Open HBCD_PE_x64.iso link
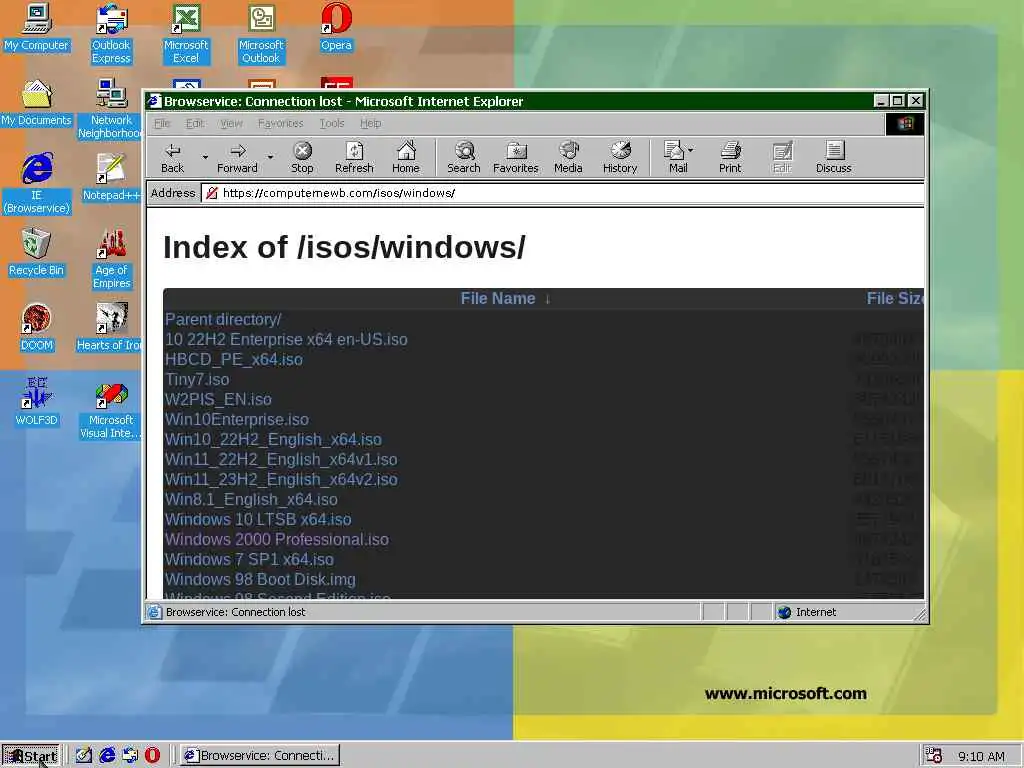 [x=234, y=359]
